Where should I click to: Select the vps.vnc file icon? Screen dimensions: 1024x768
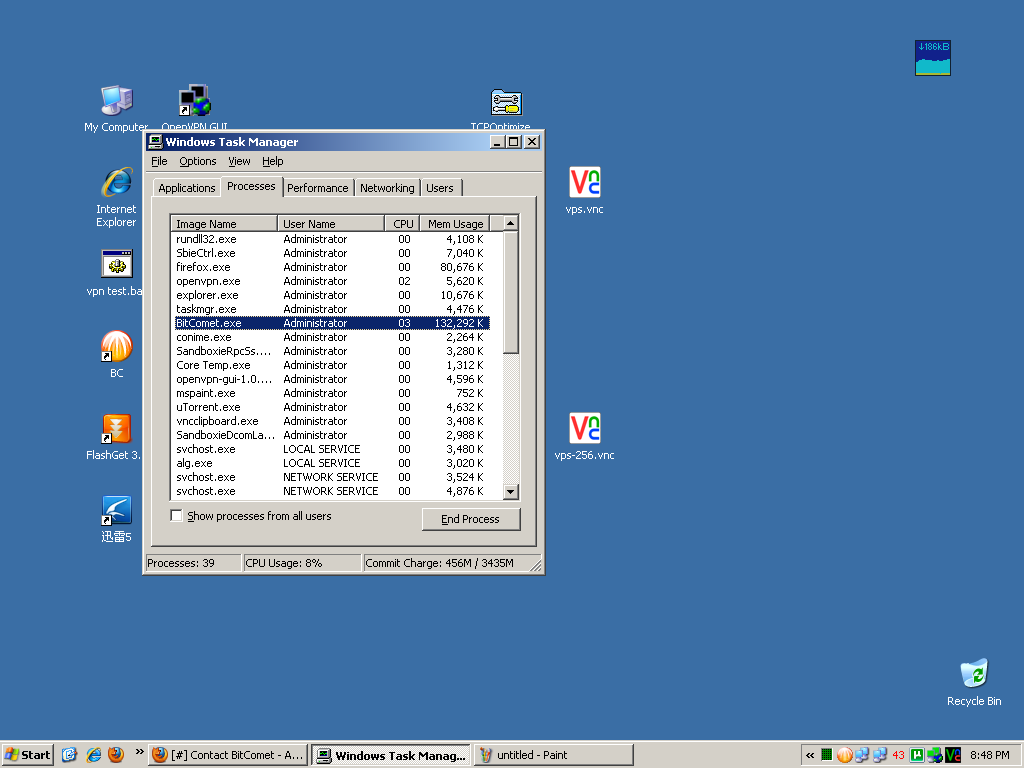point(584,190)
